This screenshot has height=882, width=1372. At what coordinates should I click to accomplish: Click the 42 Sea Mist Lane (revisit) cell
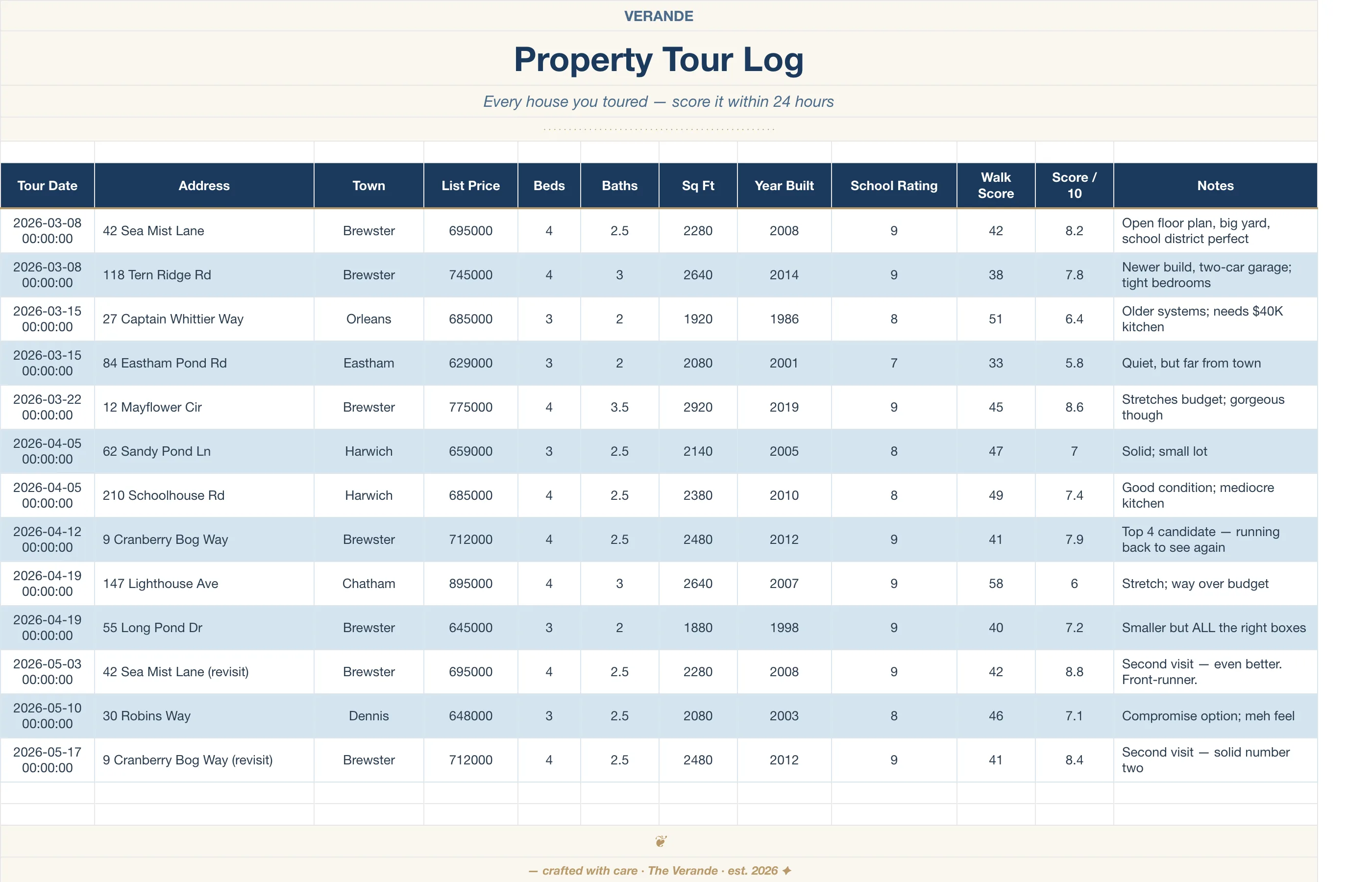[x=204, y=672]
